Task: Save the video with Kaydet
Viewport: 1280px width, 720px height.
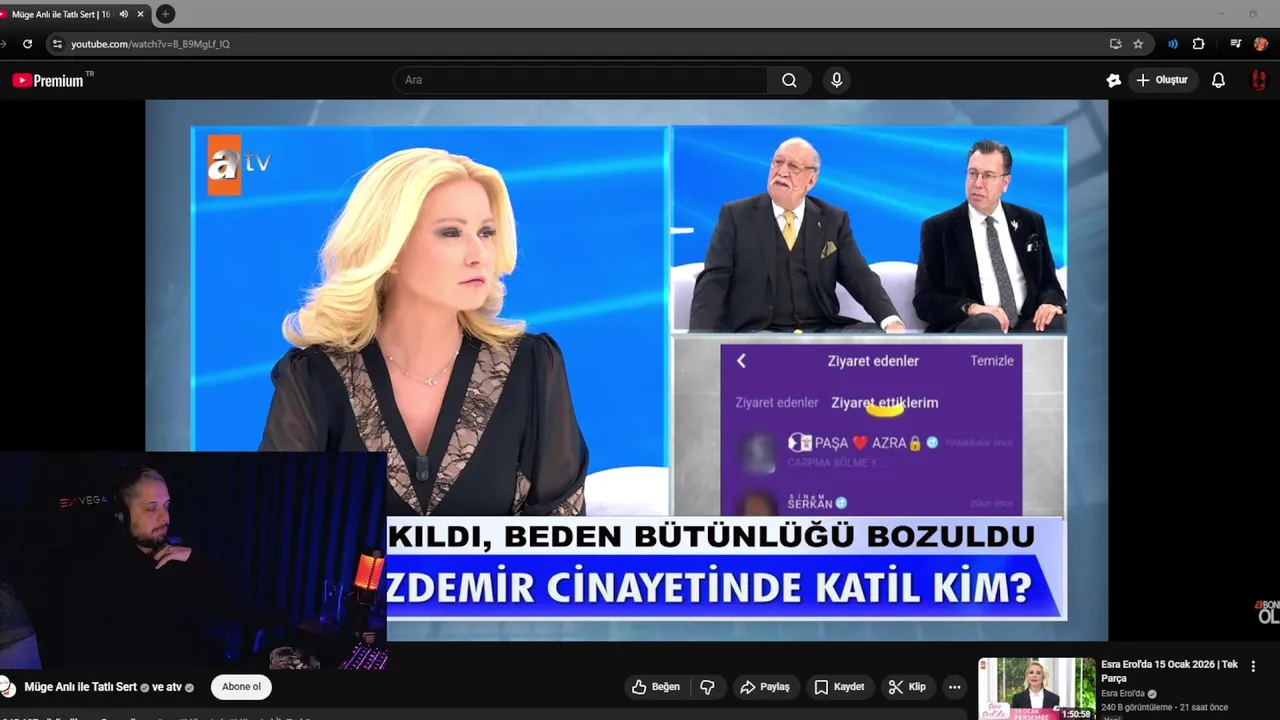Action: 839,687
